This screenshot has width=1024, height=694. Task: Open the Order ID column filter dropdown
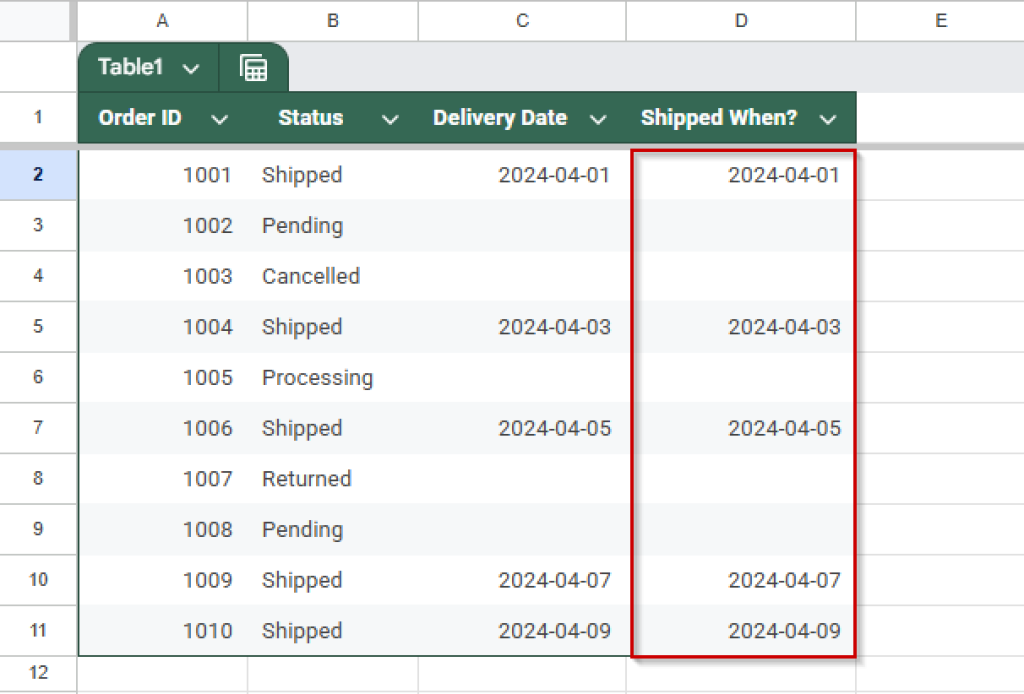click(220, 117)
